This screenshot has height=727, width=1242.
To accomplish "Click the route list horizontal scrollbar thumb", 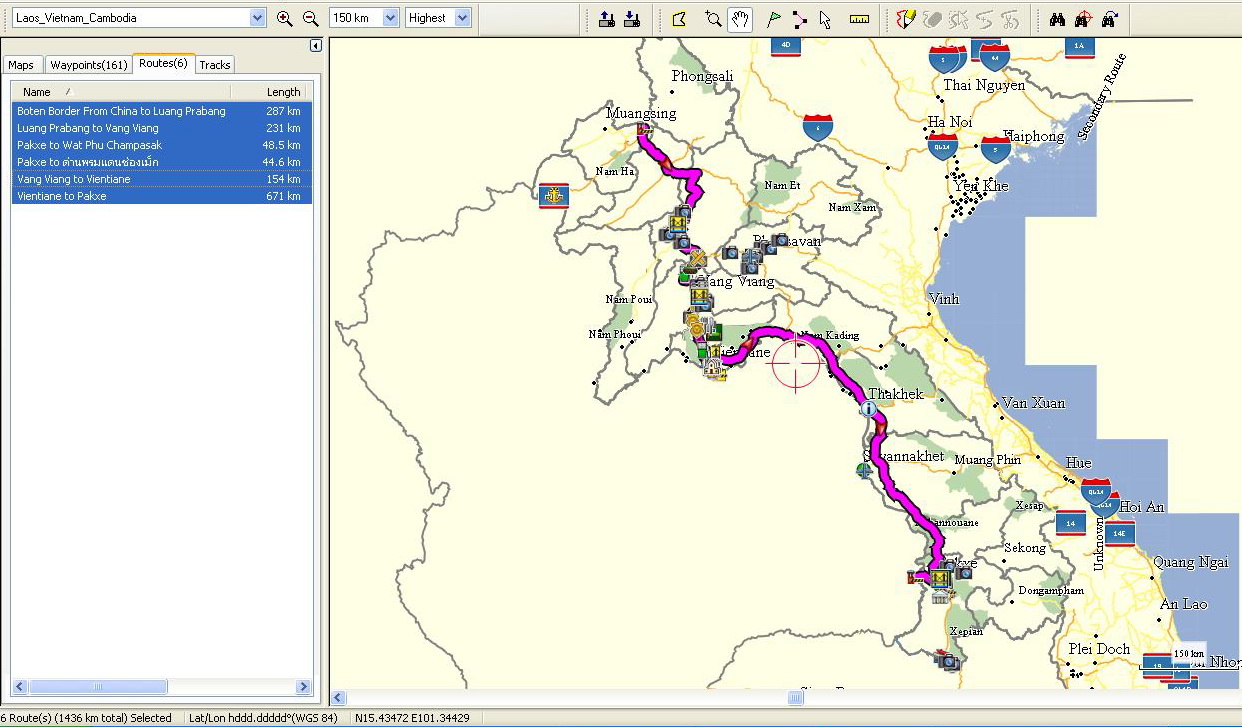I will [98, 687].
